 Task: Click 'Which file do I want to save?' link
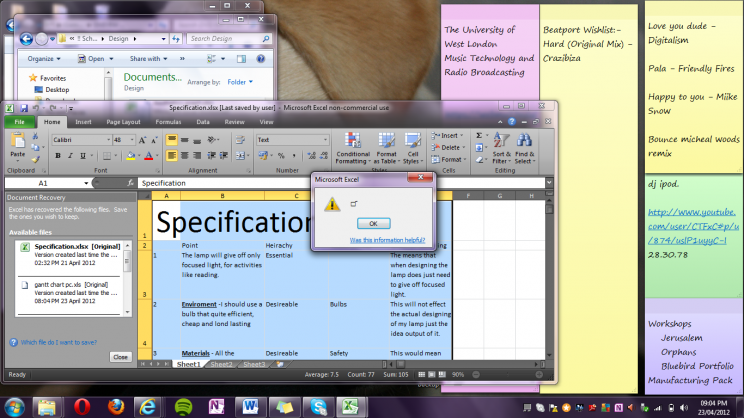coord(59,342)
